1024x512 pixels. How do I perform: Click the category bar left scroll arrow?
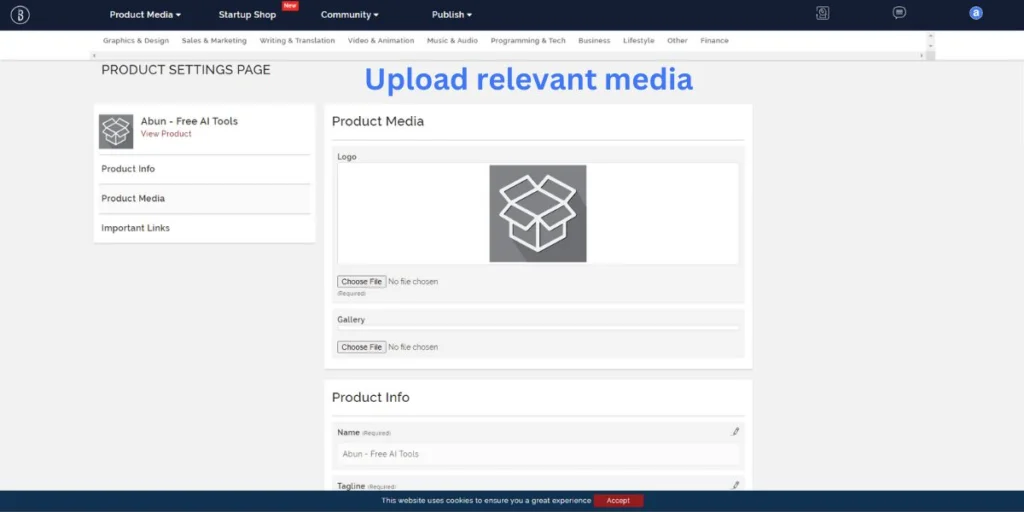point(95,56)
